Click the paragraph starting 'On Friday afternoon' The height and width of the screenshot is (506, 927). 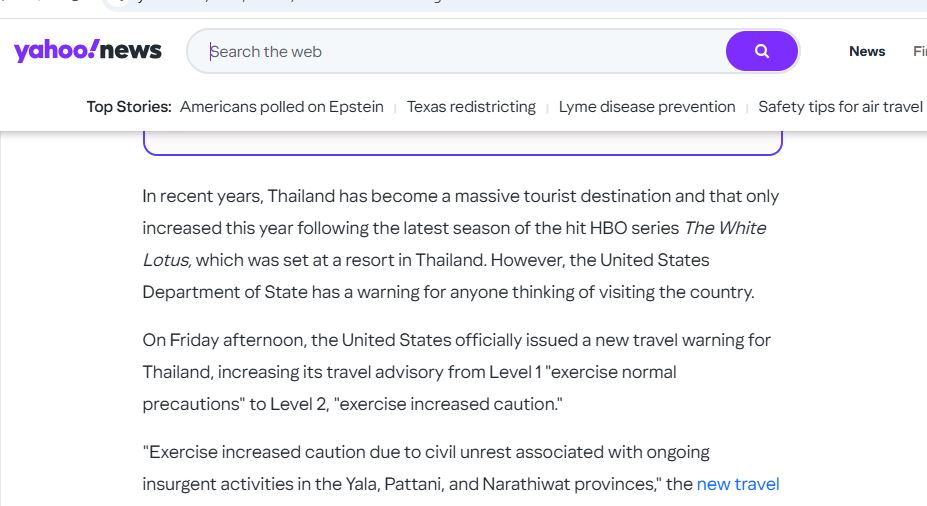click(456, 372)
